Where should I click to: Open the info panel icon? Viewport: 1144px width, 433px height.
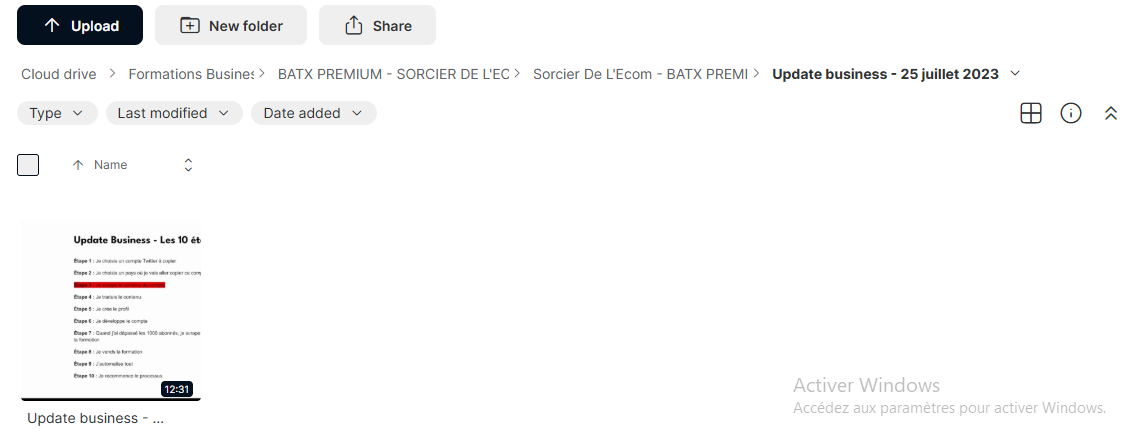1070,113
